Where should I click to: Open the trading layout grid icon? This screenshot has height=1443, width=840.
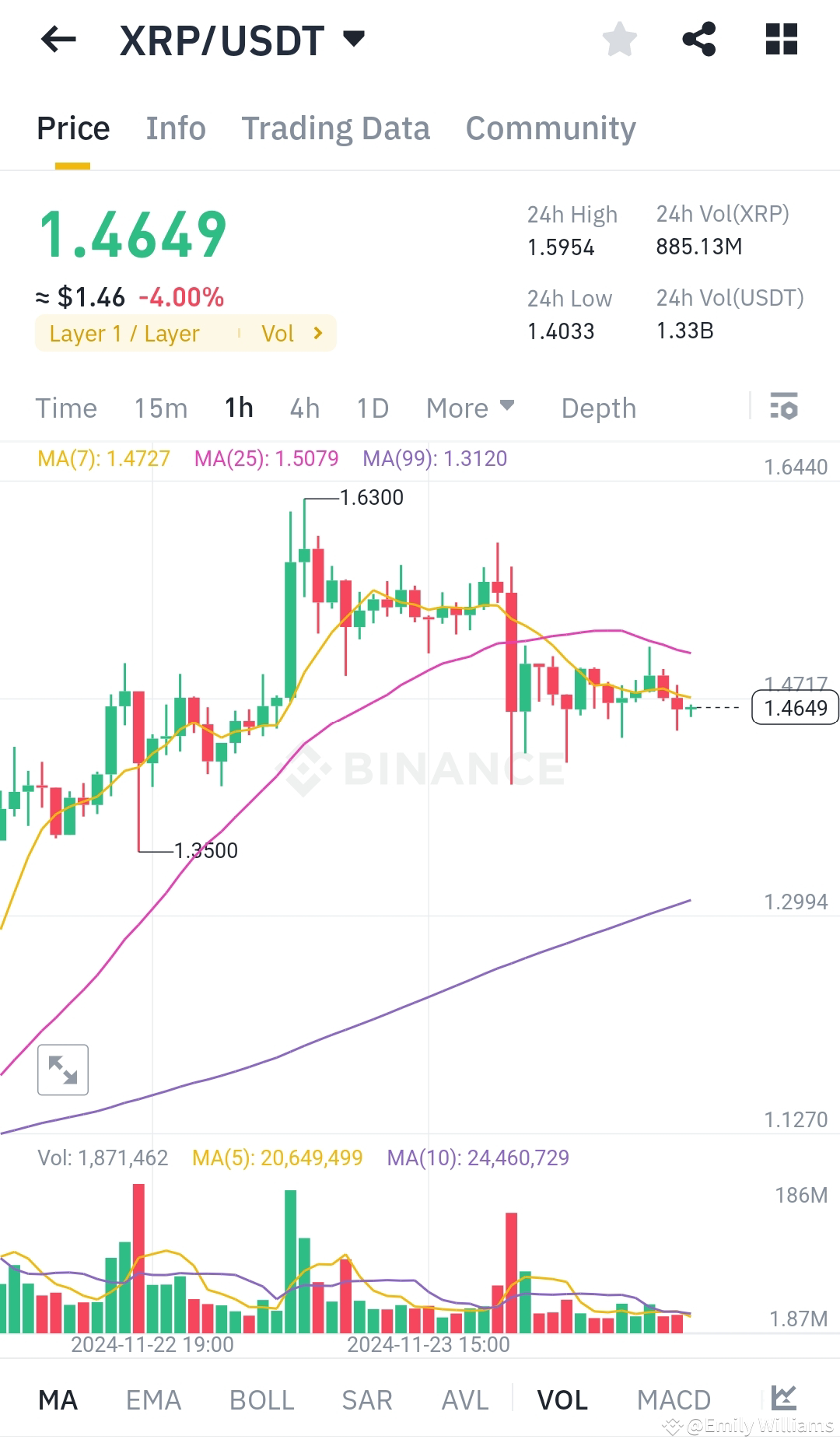click(781, 39)
